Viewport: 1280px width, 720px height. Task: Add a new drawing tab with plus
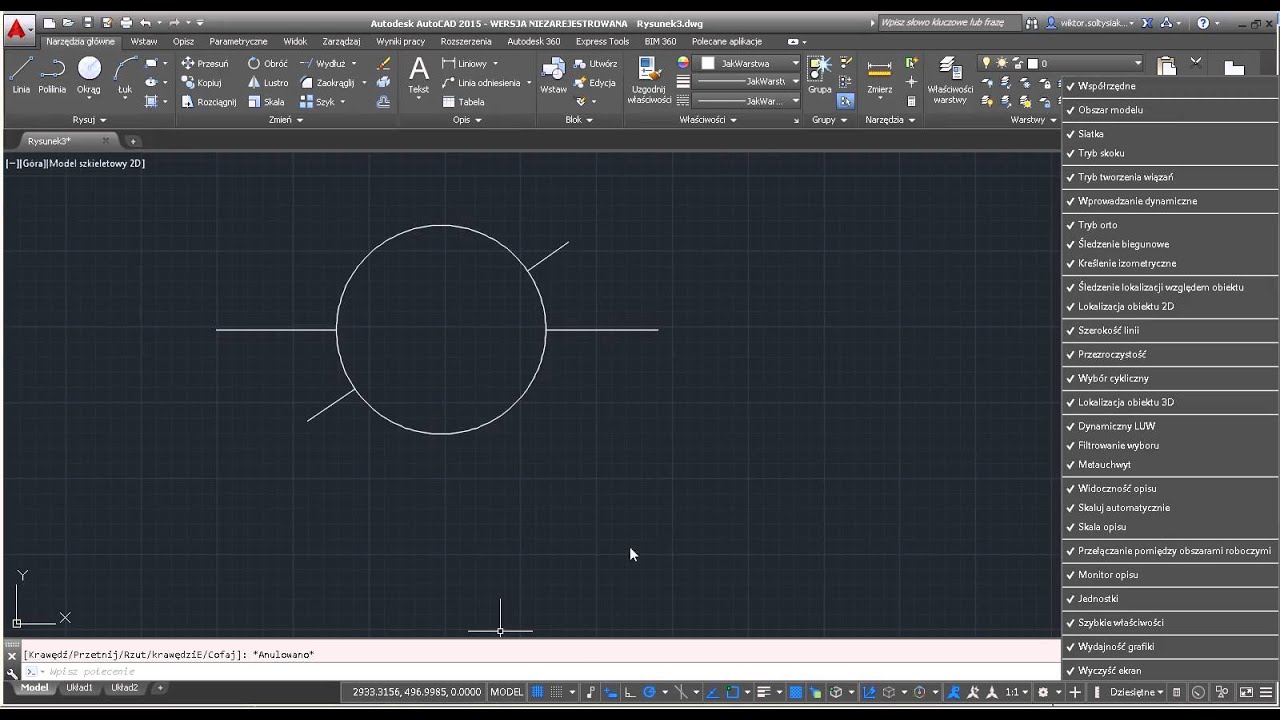tap(133, 141)
